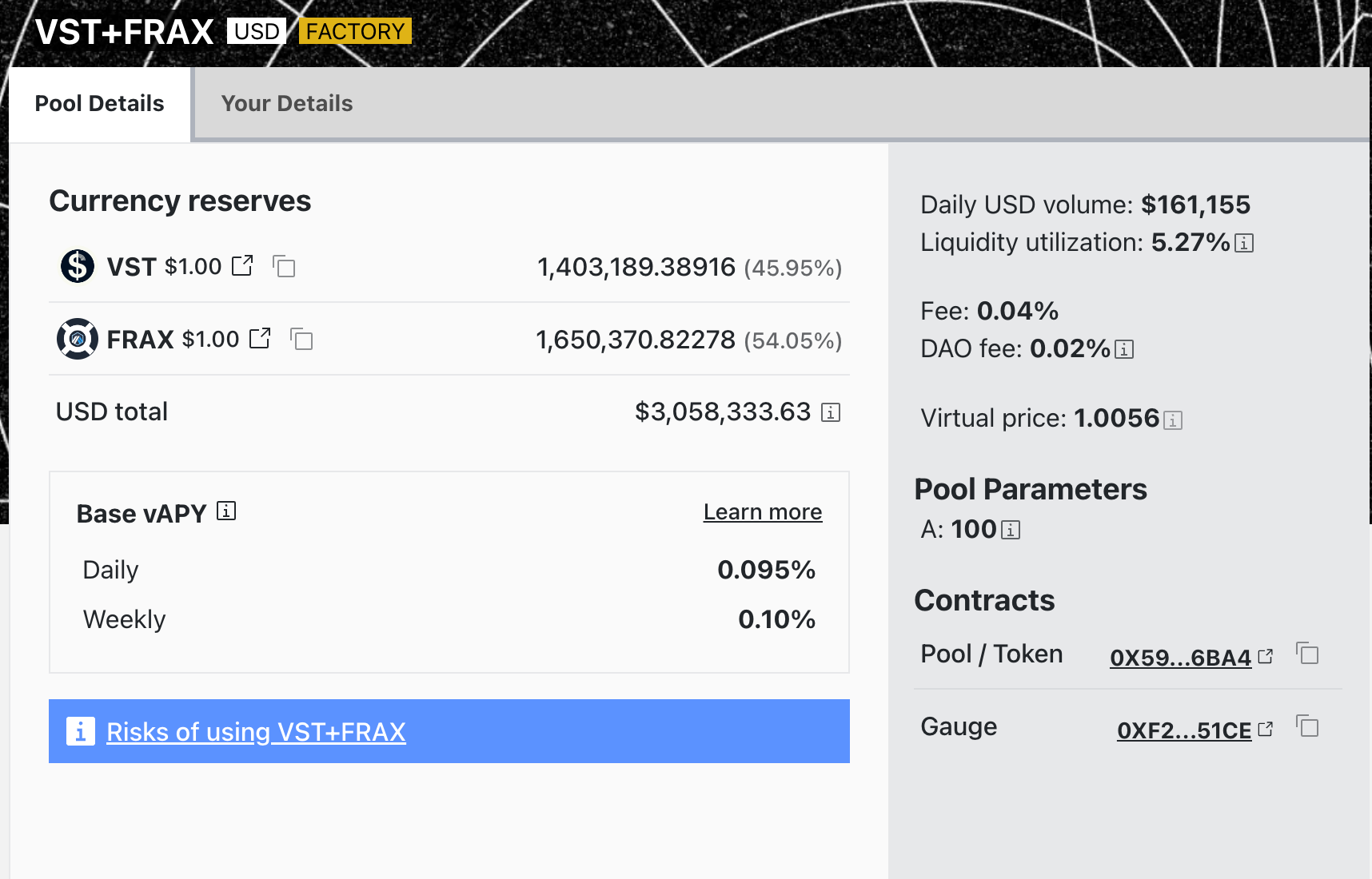1372x879 pixels.
Task: Copy FRAX token address
Action: tap(301, 339)
